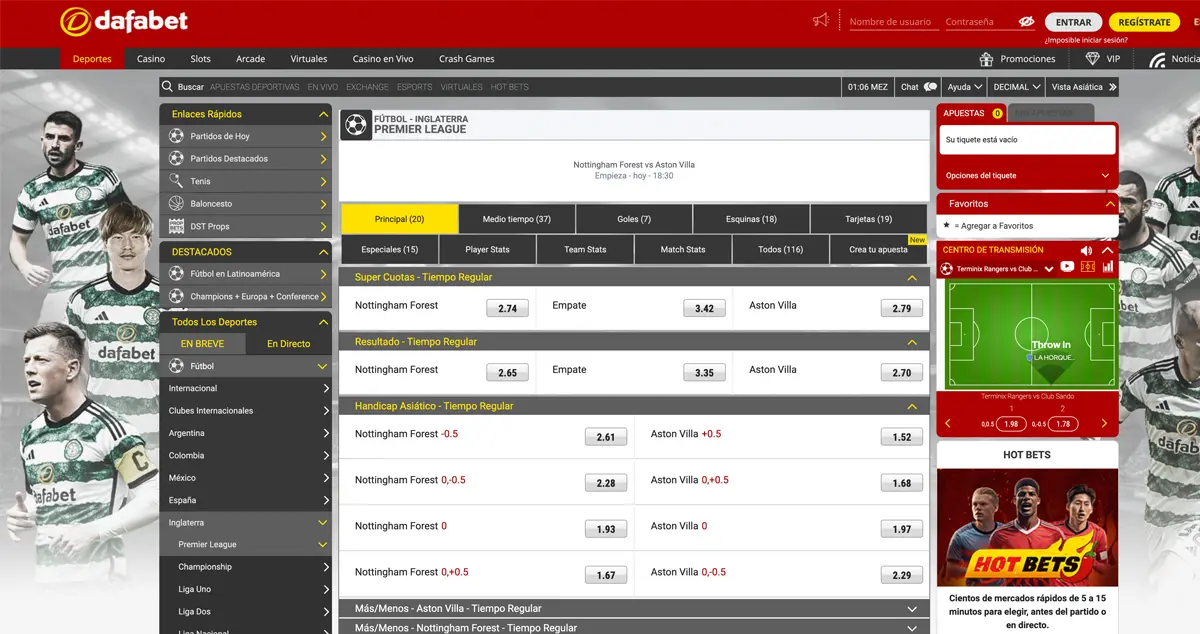Viewport: 1200px width, 634px height.
Task: Bet Aston Villa +0.5 at 1.52
Action: (902, 437)
